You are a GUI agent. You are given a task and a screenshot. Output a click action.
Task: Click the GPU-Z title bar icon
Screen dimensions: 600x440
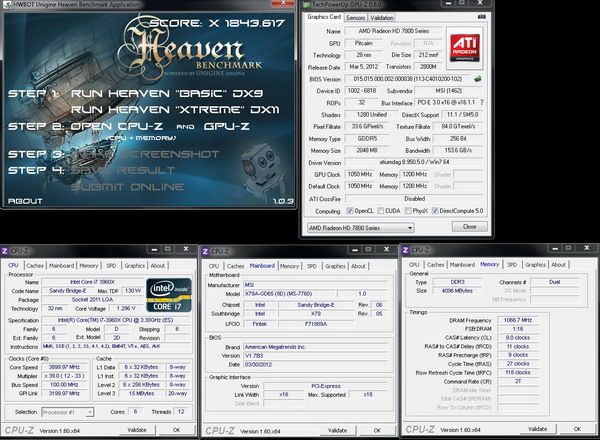306,5
